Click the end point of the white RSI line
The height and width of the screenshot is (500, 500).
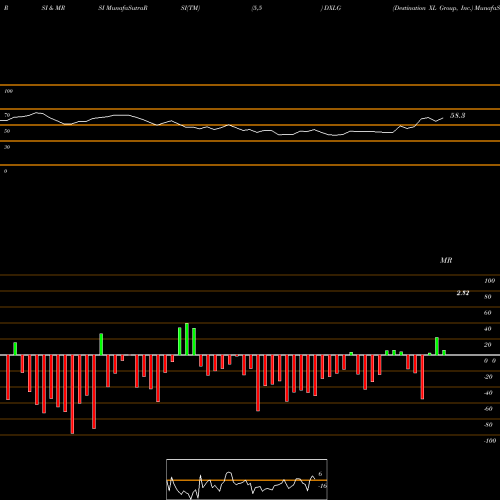(x=443, y=118)
